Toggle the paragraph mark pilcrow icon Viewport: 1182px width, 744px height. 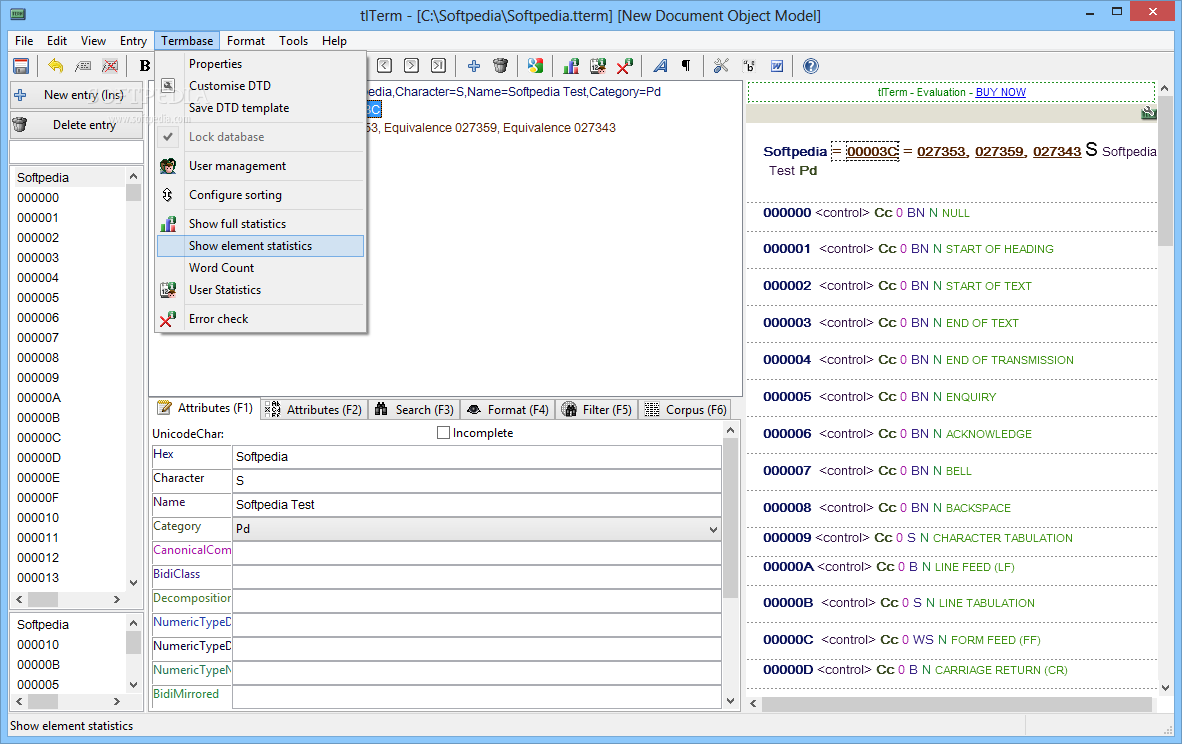click(x=687, y=66)
